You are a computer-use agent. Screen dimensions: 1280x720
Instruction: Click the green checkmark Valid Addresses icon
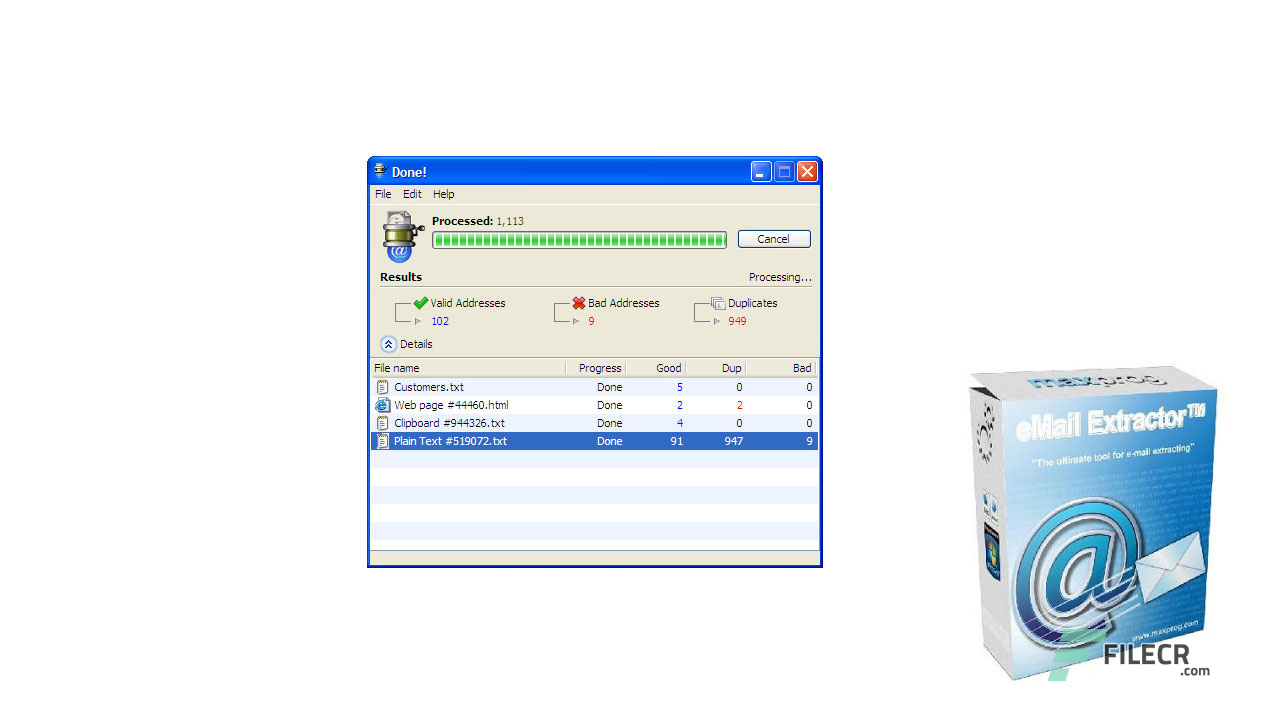420,303
